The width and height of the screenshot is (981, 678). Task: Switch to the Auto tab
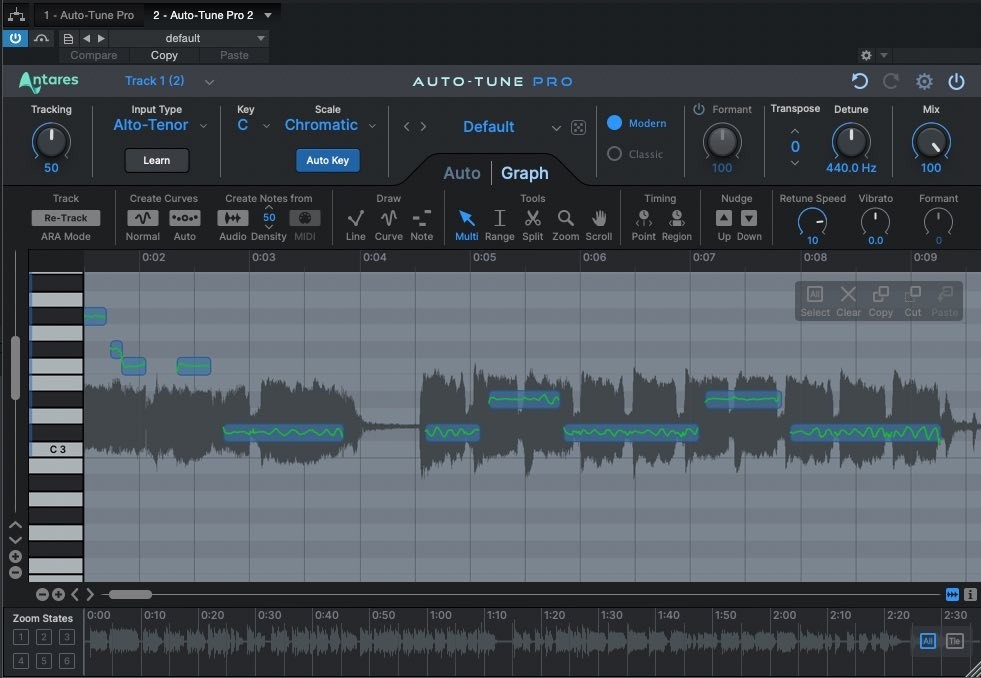[462, 173]
